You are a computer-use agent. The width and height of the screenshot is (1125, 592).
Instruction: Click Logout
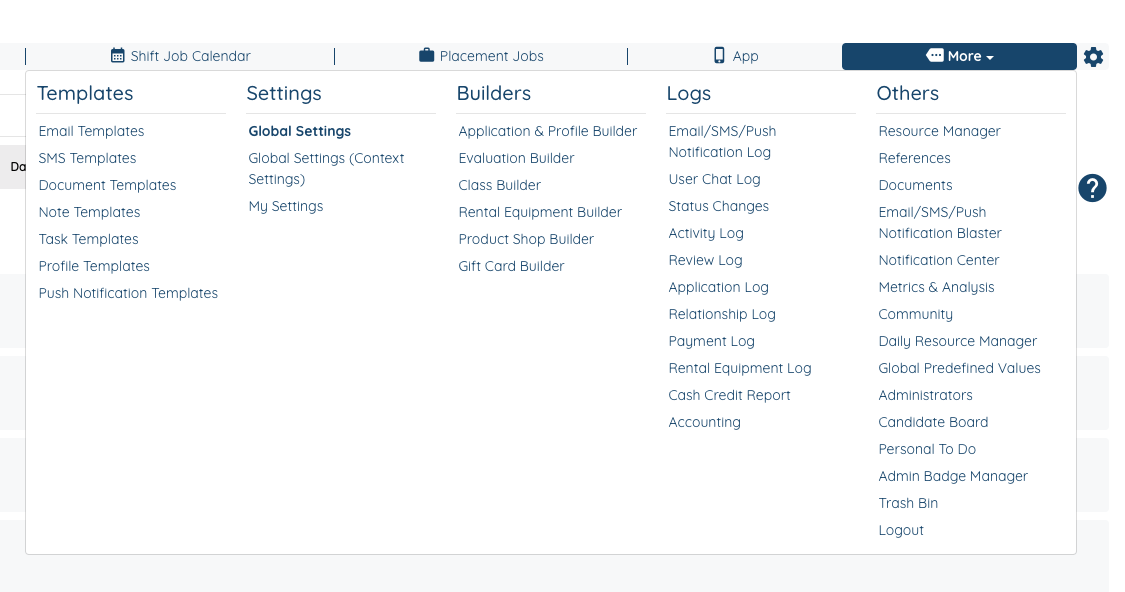point(901,530)
